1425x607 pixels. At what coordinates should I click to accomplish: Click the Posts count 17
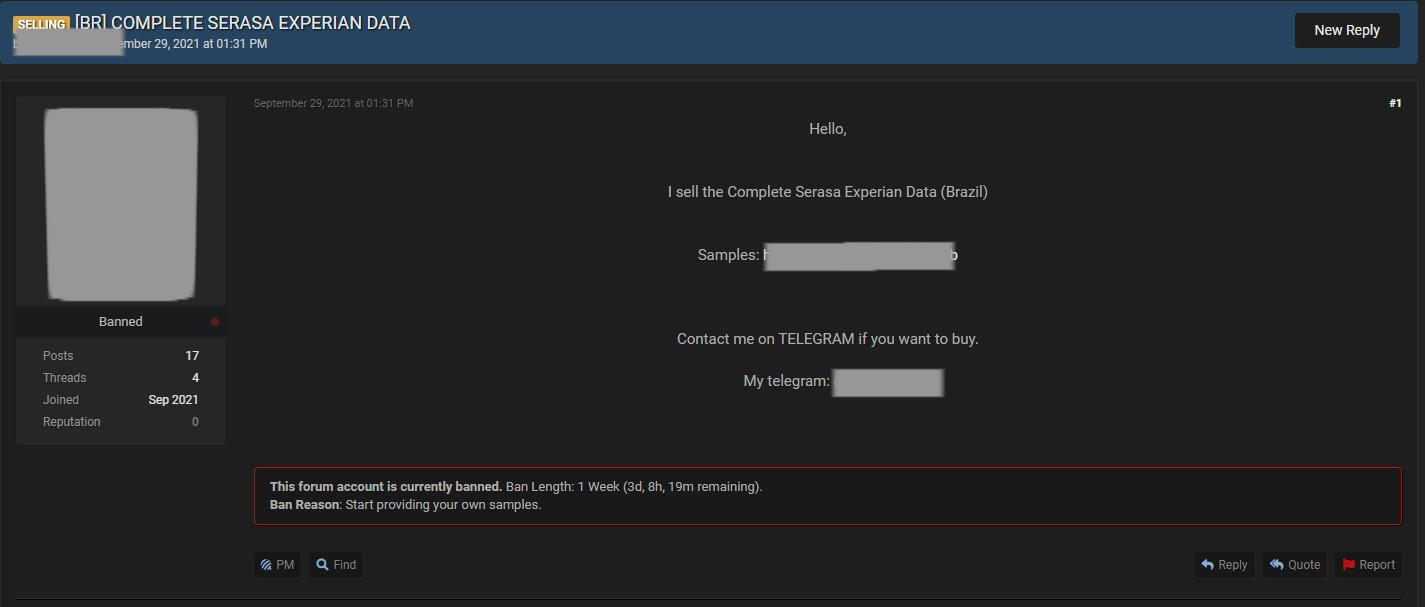(192, 356)
